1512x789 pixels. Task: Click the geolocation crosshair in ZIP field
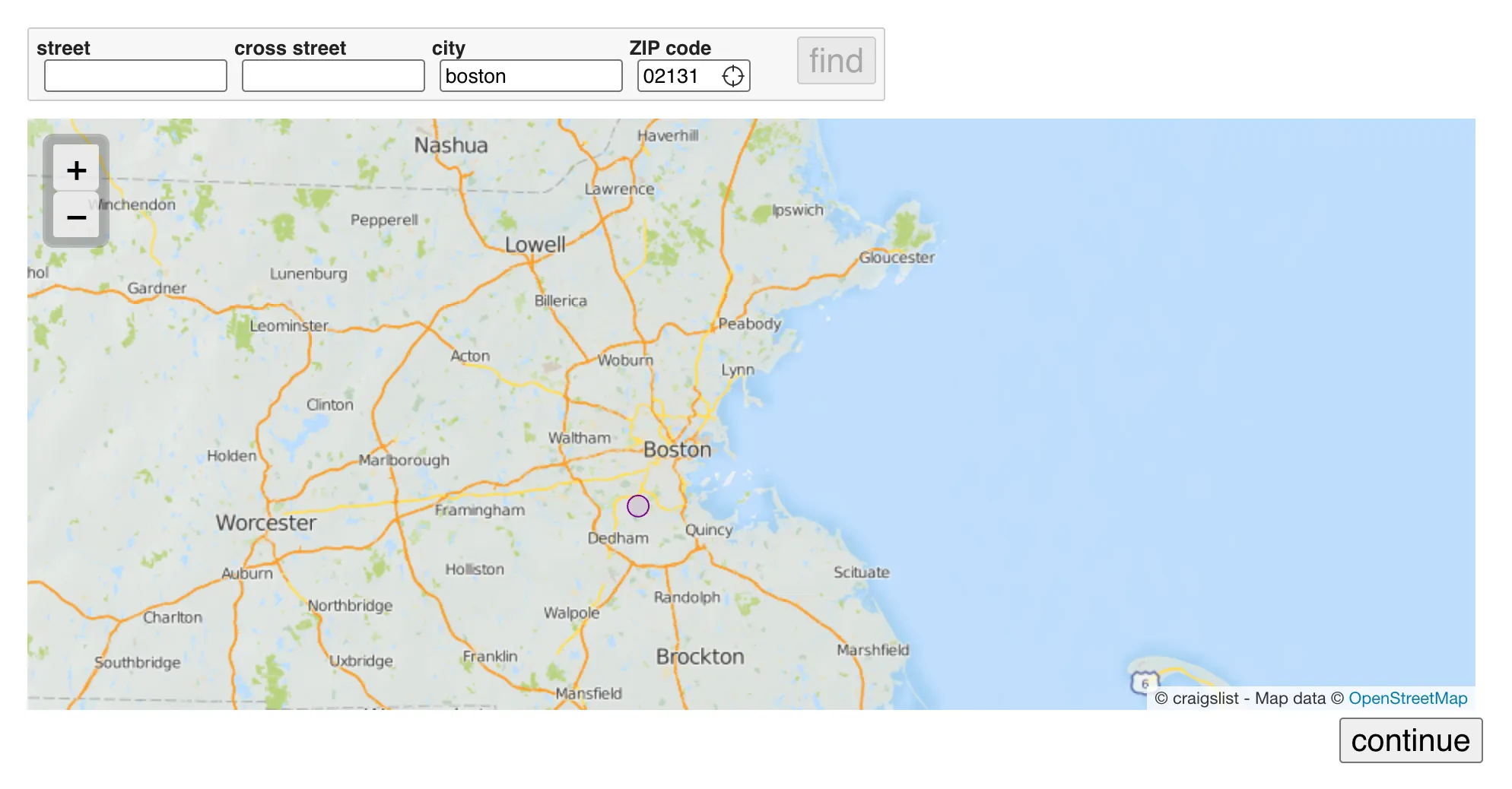click(x=732, y=75)
